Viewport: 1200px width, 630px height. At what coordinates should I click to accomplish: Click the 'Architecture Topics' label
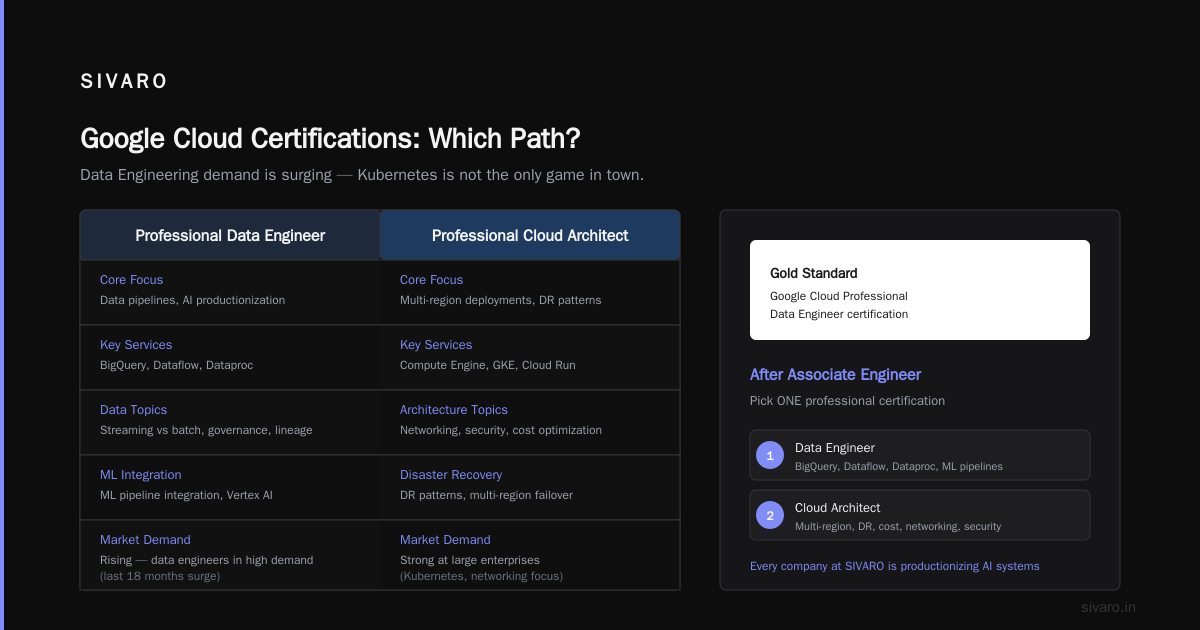click(453, 410)
